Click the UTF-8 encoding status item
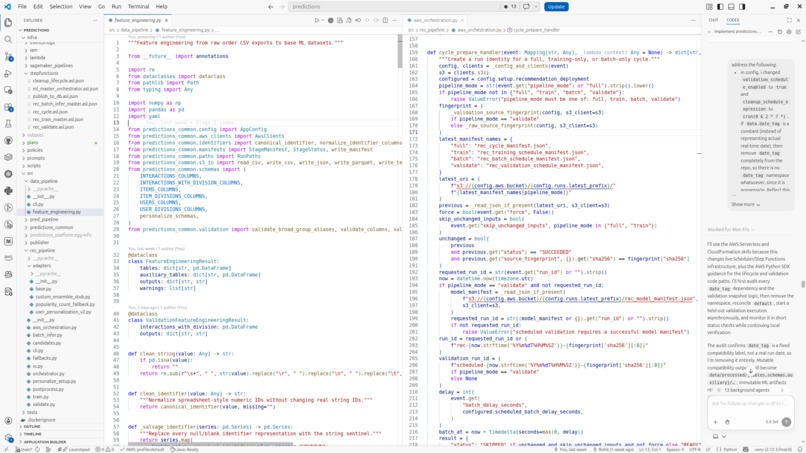The width and height of the screenshot is (806, 453). point(694,449)
